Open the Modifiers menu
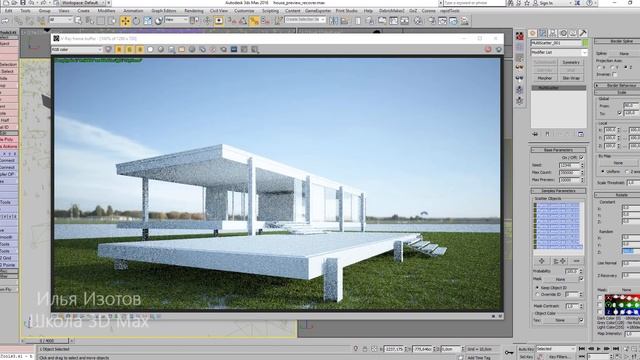 (107, 11)
